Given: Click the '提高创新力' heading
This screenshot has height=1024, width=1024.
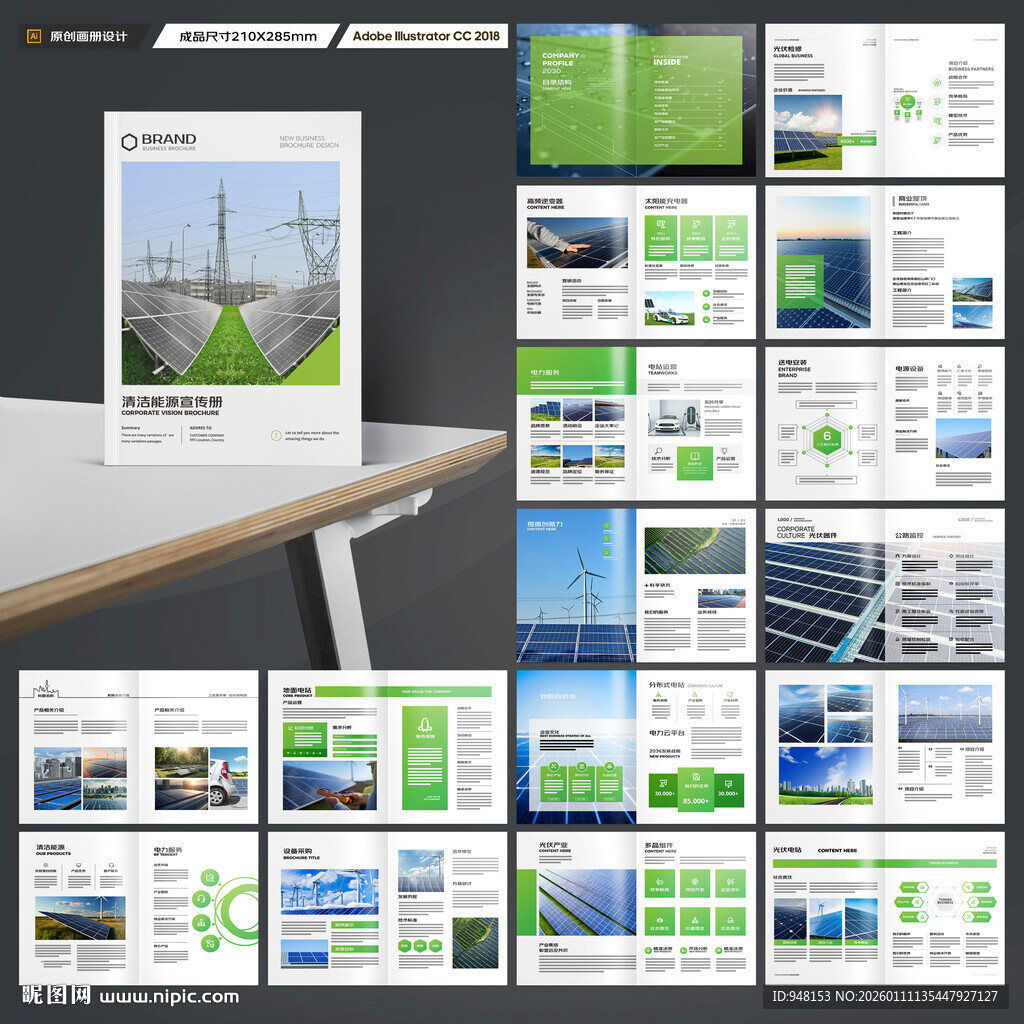Looking at the screenshot, I should tap(545, 524).
